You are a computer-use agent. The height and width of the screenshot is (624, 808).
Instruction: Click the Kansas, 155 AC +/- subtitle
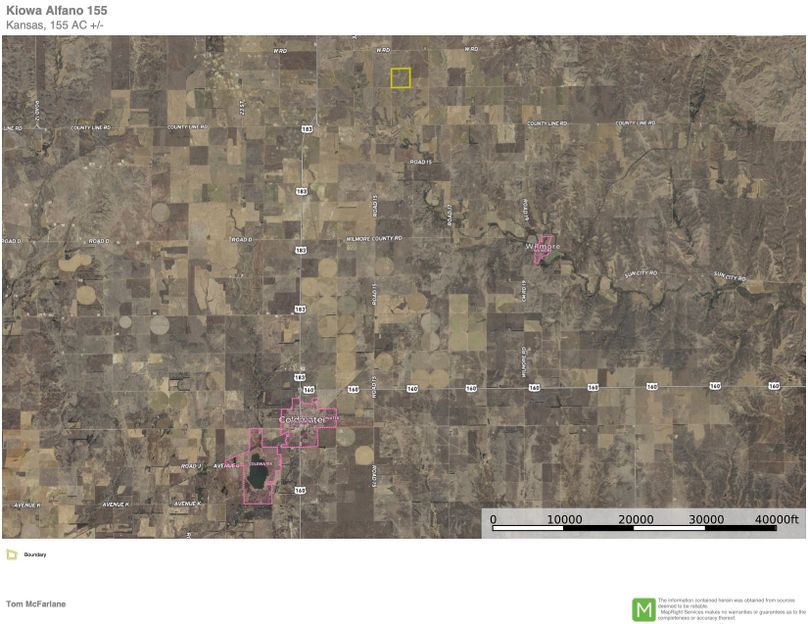(50, 23)
